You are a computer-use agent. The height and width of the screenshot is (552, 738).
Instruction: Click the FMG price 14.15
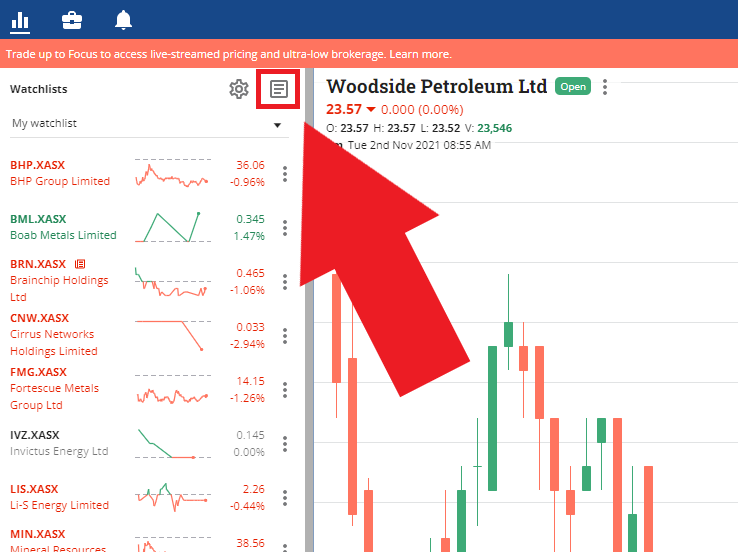pyautogui.click(x=250, y=381)
